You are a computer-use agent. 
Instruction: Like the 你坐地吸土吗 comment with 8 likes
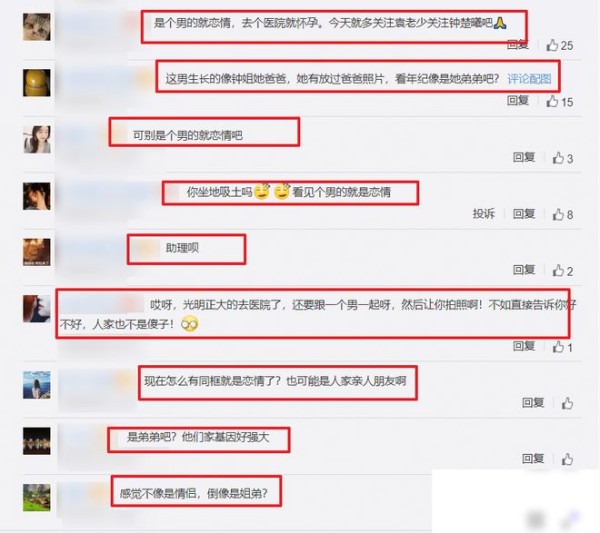(x=558, y=214)
